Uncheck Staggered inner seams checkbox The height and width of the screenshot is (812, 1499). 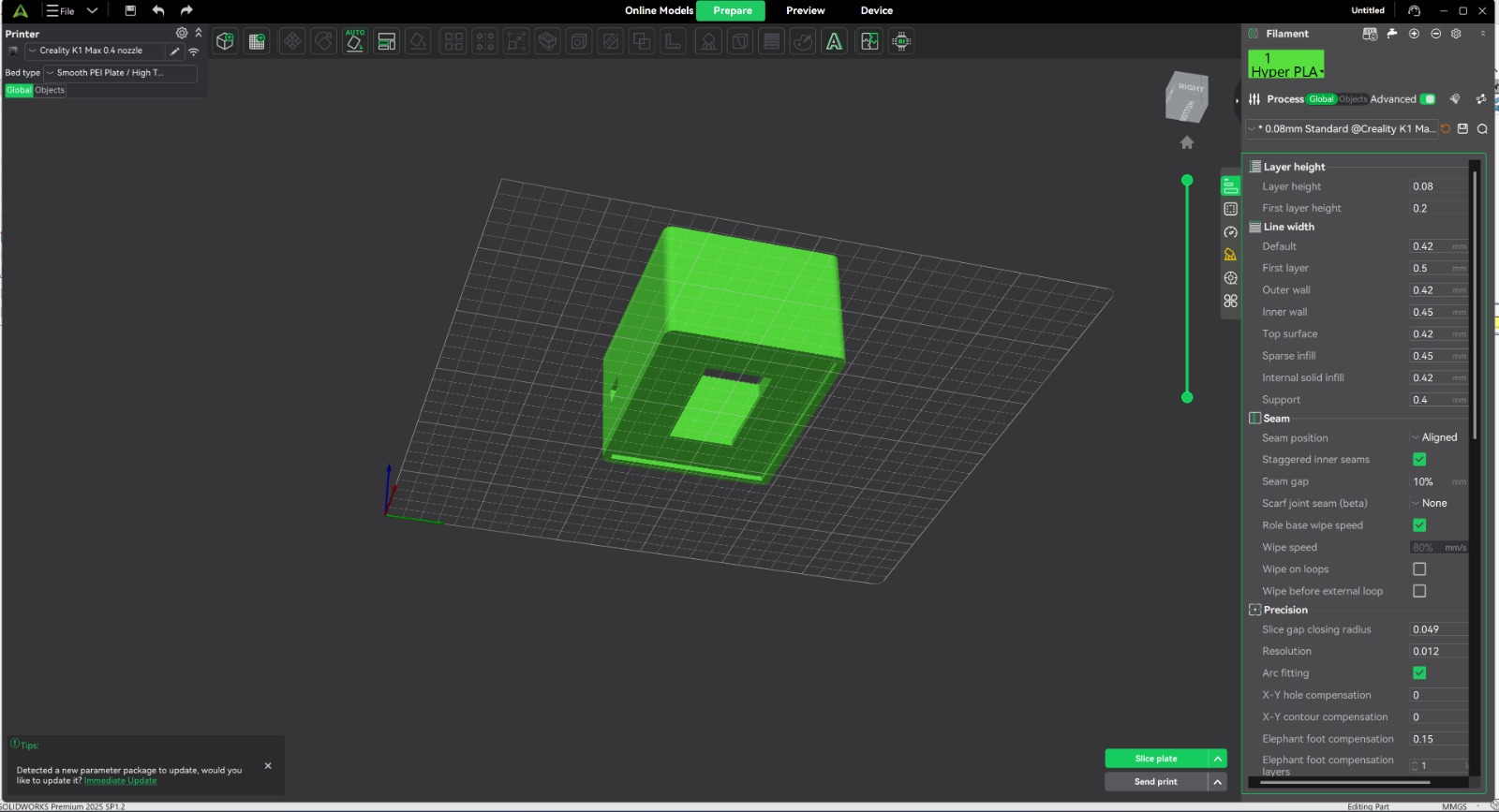[1419, 459]
